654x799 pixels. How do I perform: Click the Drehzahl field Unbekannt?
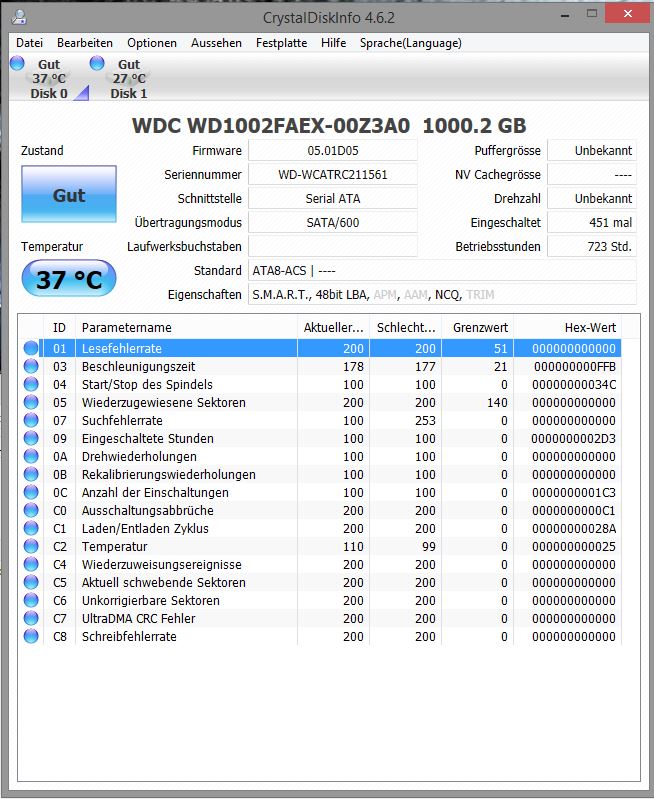592,198
